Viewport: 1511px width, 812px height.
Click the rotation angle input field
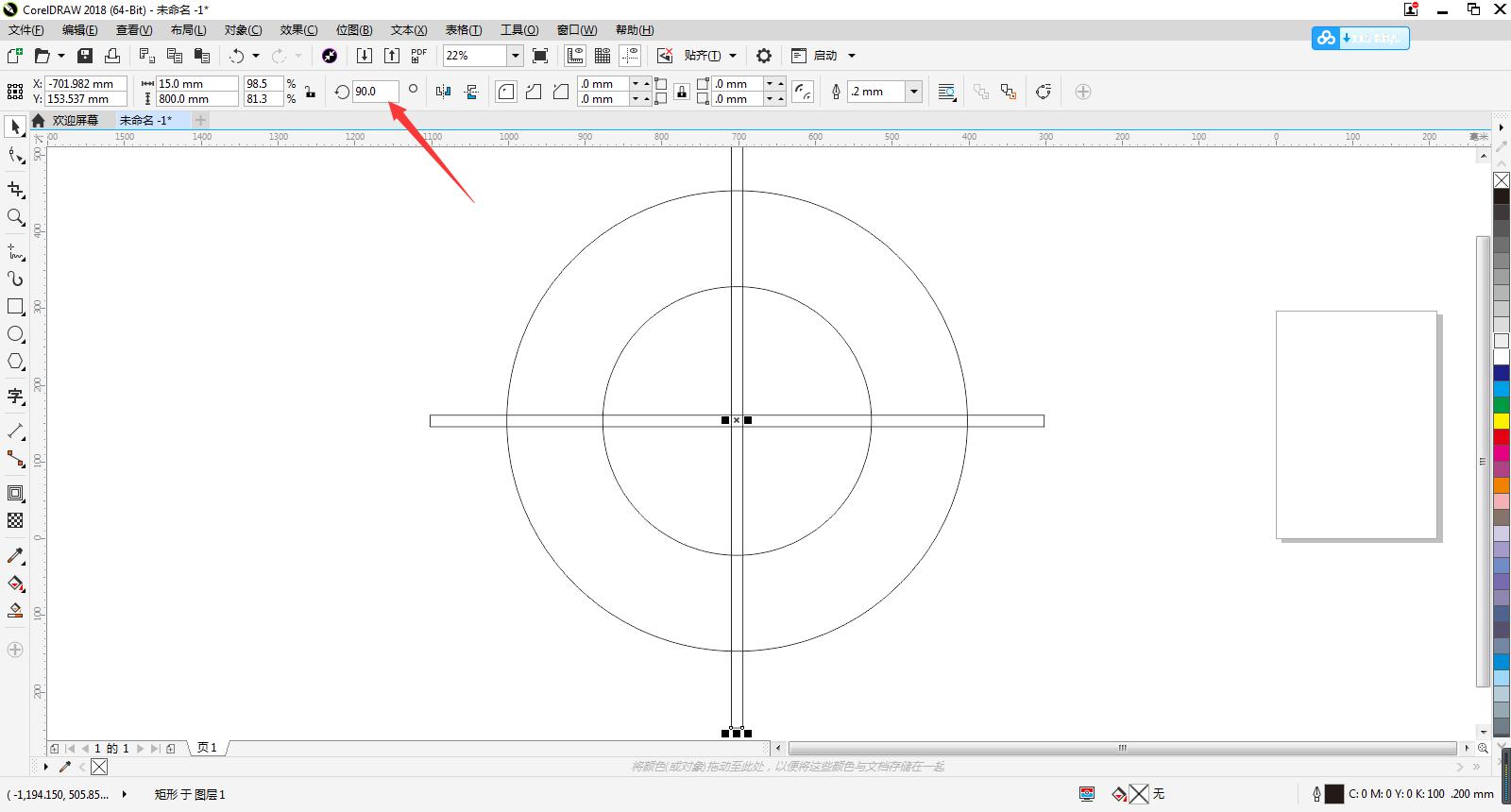[374, 92]
